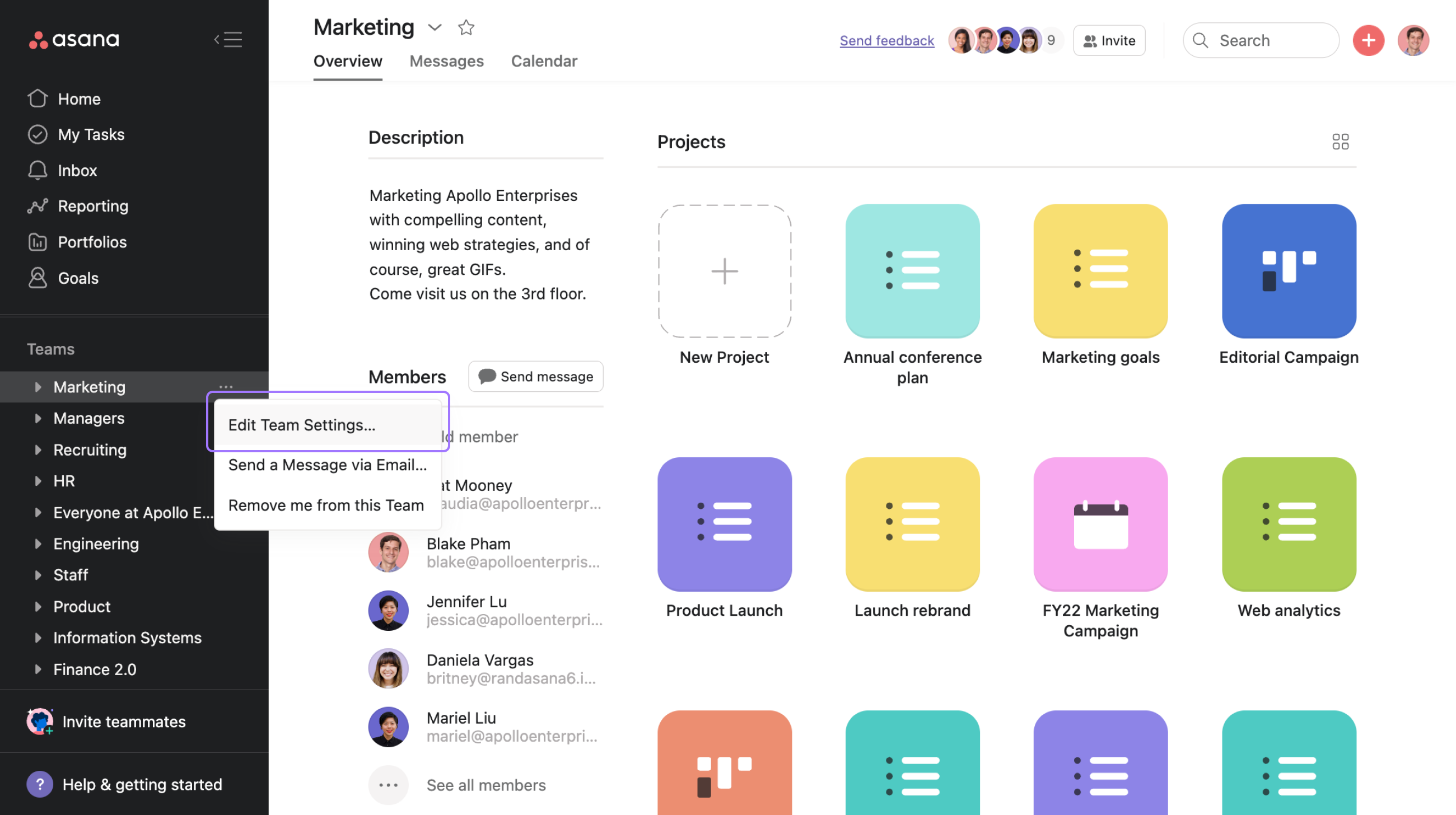Expand the Managers team
Viewport: 1456px width, 815px height.
tap(38, 418)
